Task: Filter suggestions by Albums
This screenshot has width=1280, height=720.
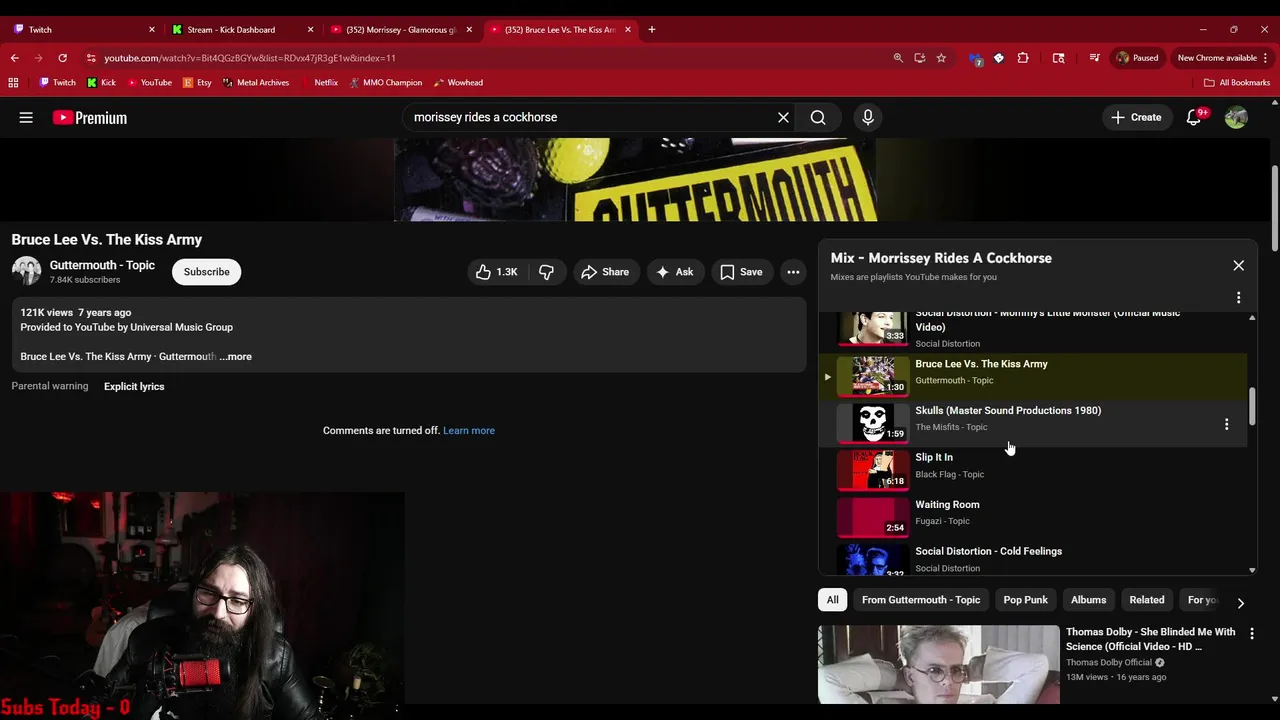Action: [x=1088, y=599]
